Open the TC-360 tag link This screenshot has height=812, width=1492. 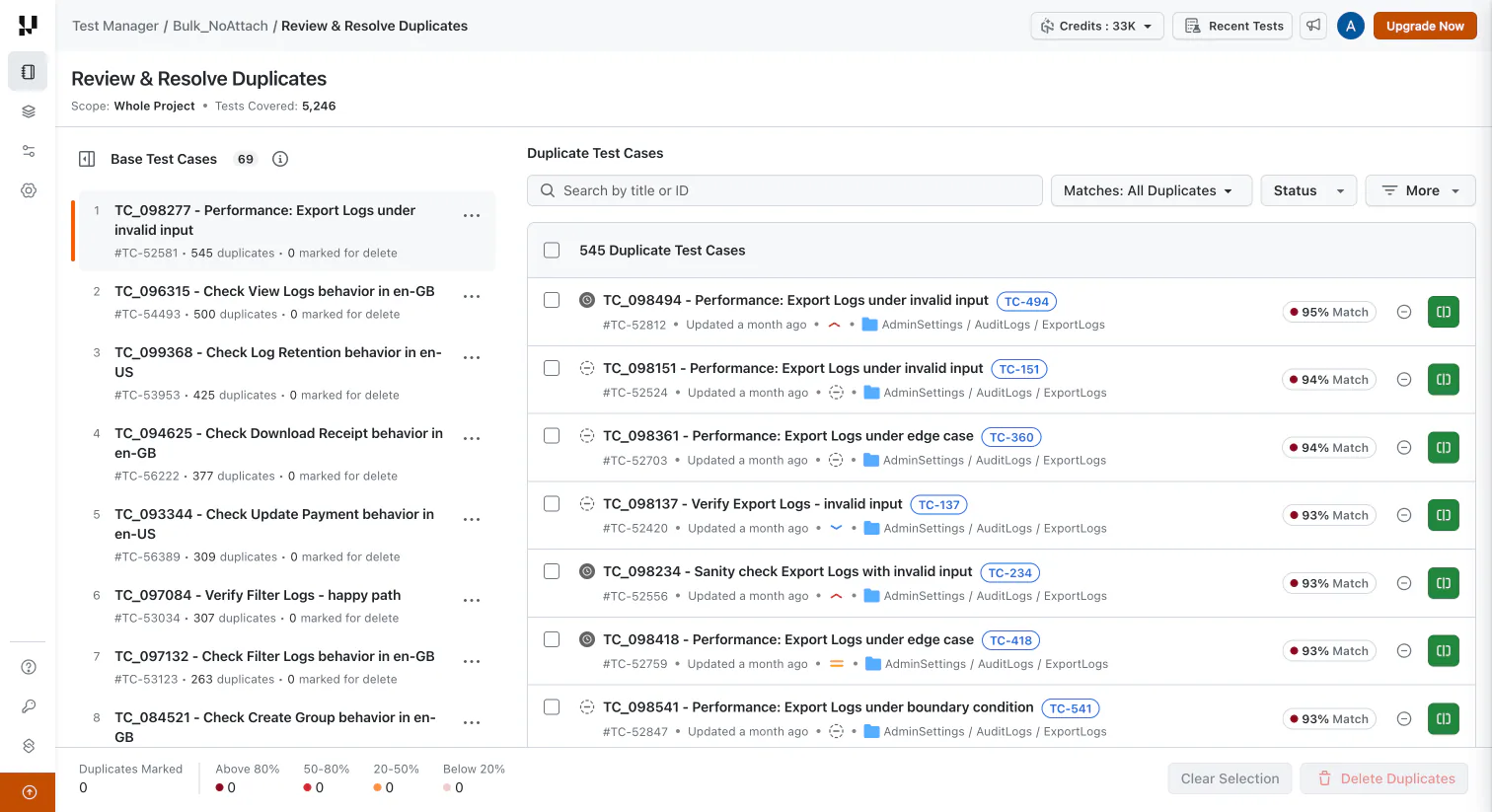coord(1011,437)
